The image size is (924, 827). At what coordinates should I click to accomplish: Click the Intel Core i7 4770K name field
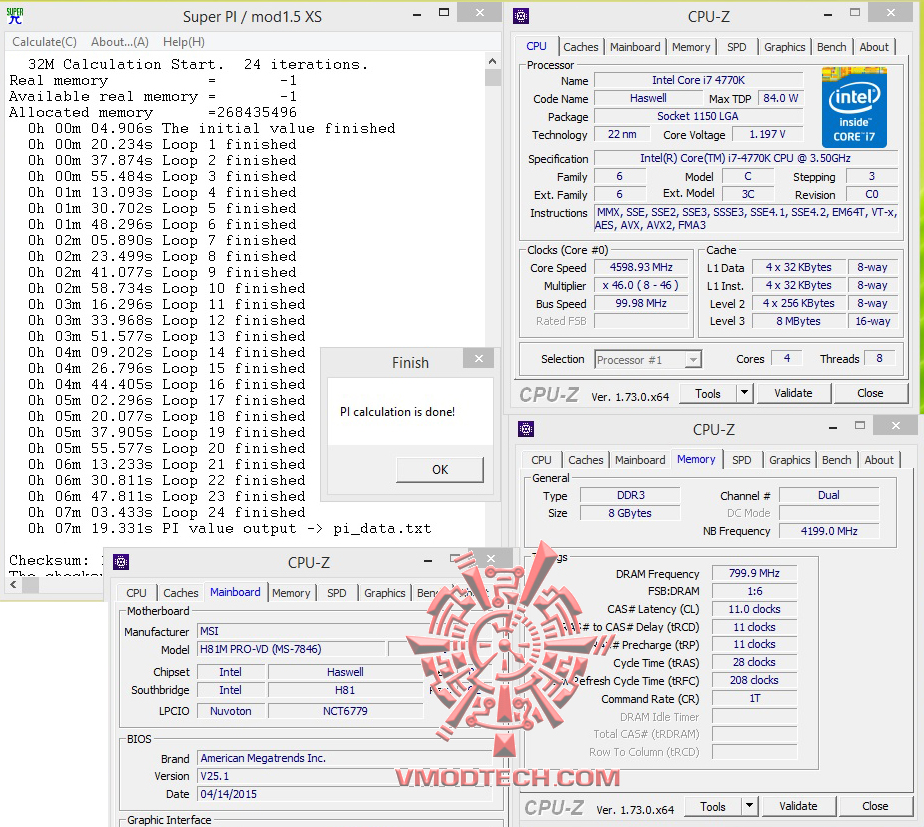coord(698,80)
